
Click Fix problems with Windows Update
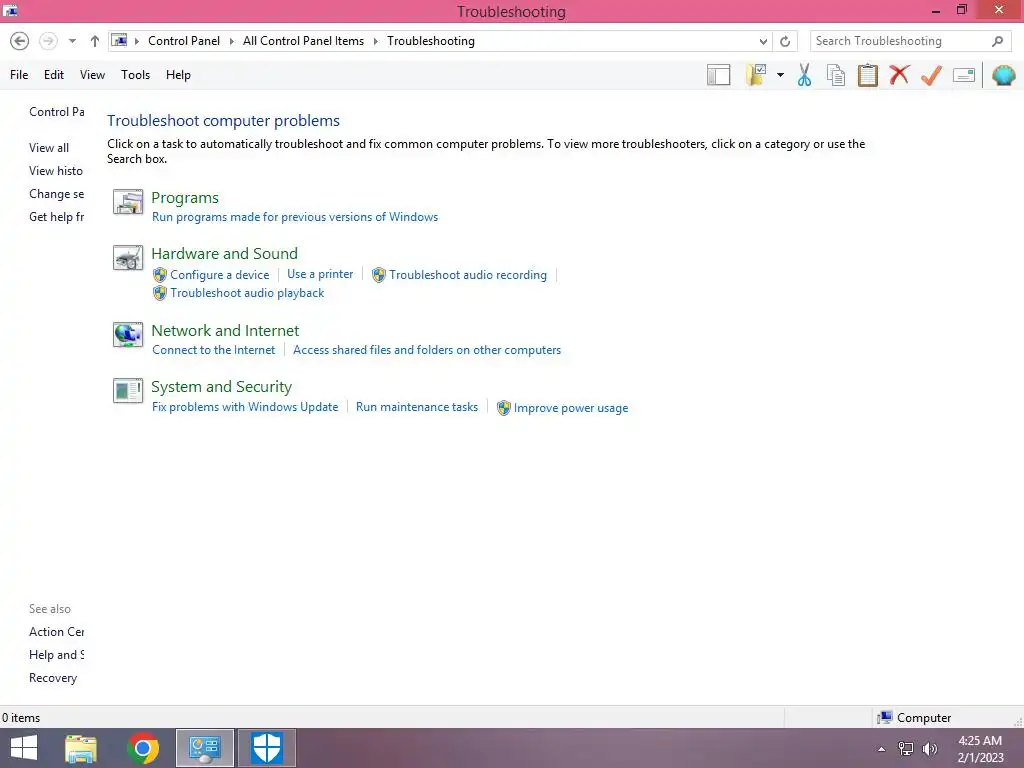pos(245,407)
